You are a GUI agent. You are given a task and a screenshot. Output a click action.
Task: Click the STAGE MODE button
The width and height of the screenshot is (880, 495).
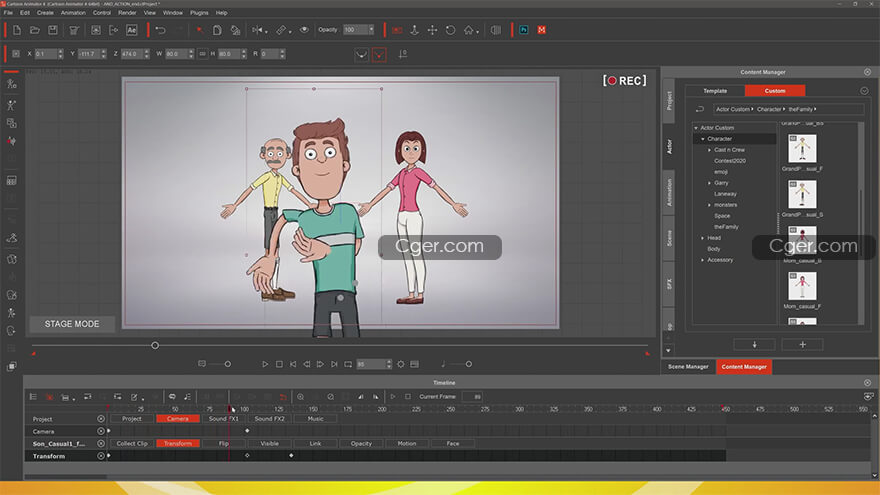(x=72, y=324)
